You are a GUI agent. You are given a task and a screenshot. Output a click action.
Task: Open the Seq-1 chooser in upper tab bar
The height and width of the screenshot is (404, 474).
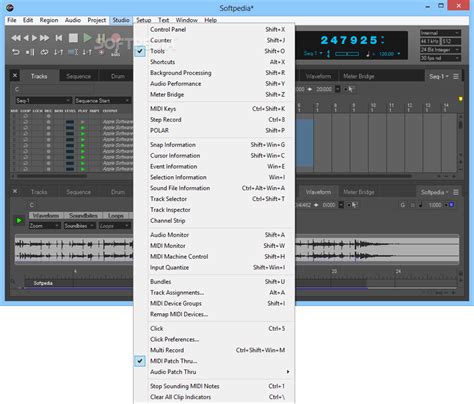pyautogui.click(x=439, y=76)
